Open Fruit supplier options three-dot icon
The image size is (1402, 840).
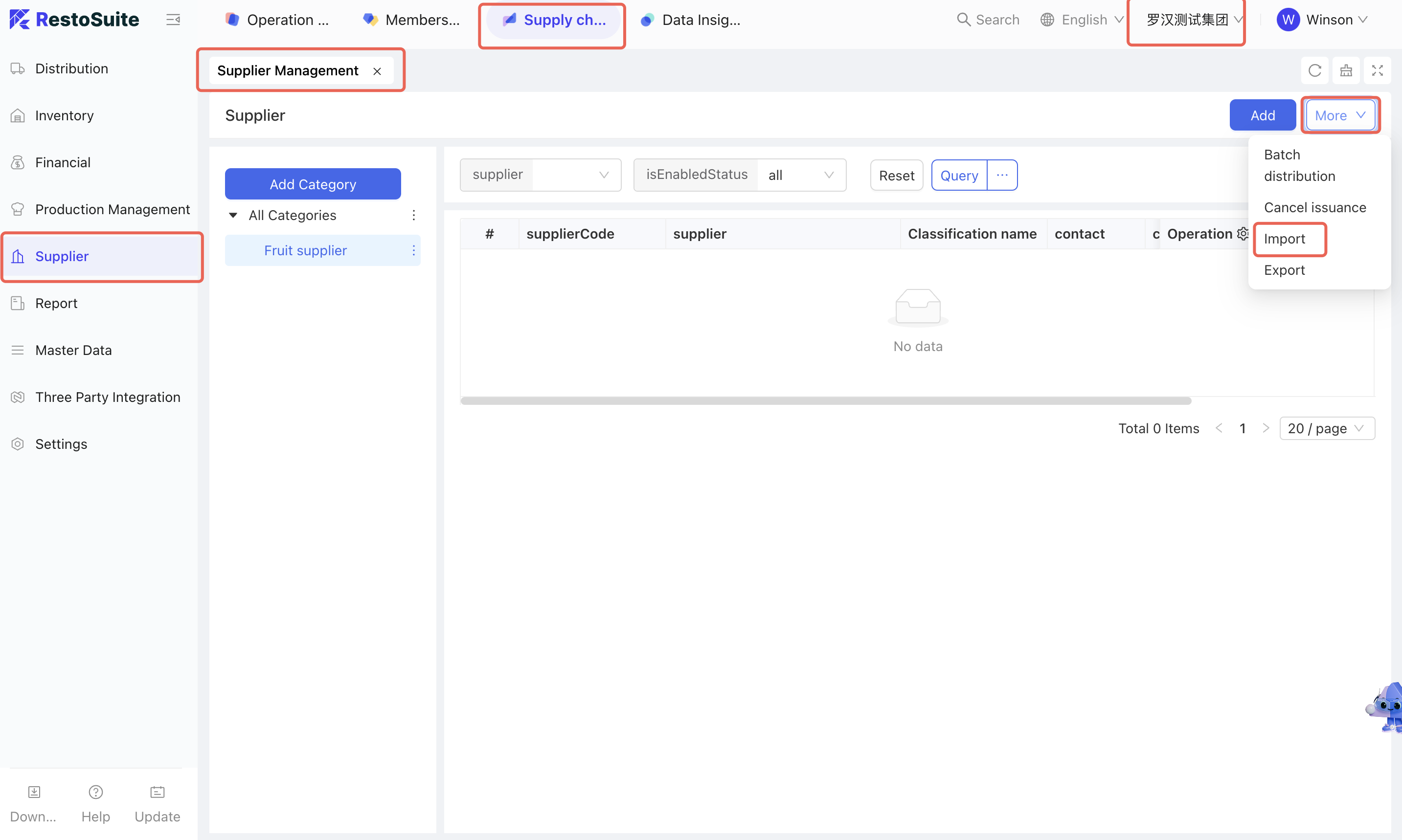point(414,250)
